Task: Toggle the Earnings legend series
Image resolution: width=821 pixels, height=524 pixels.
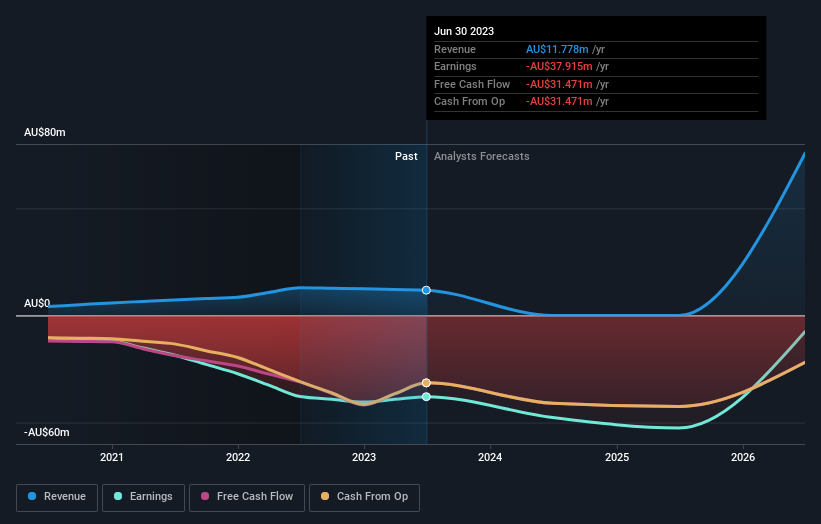Action: 143,497
